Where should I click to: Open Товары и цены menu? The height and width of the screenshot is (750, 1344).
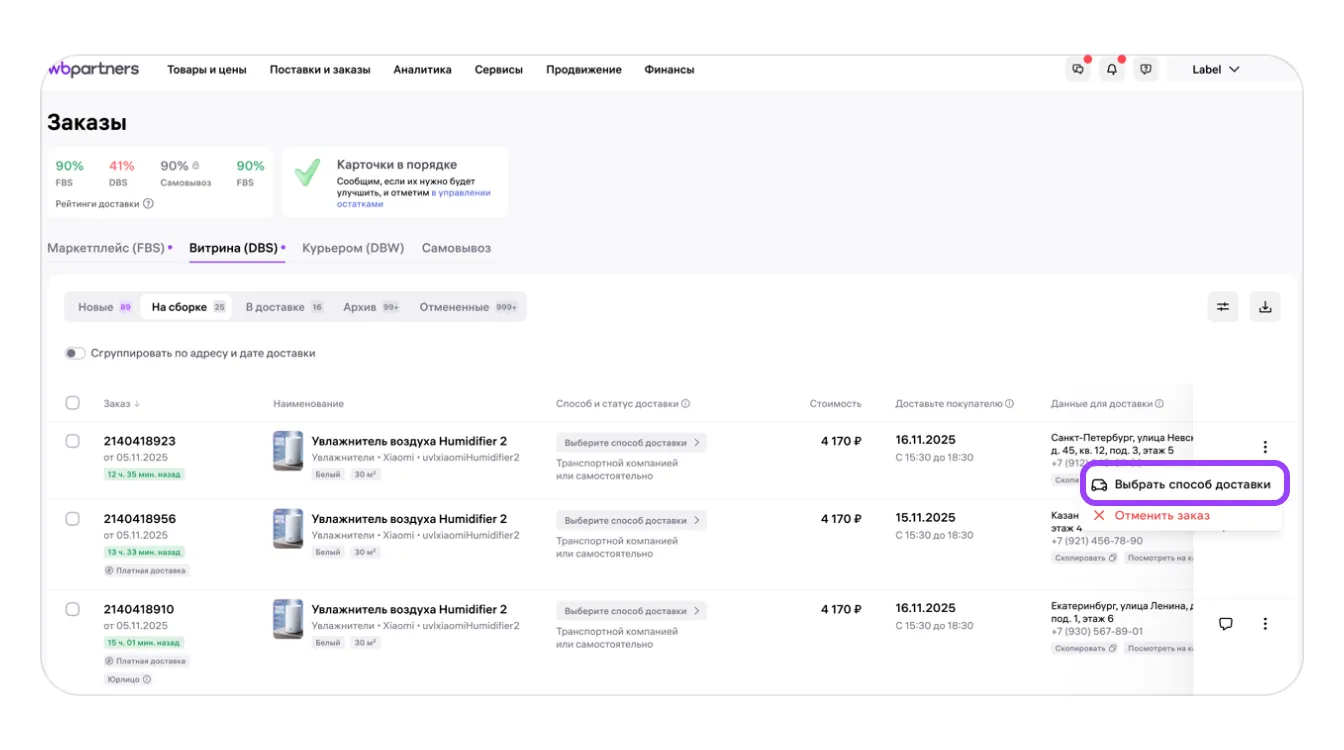[207, 70]
